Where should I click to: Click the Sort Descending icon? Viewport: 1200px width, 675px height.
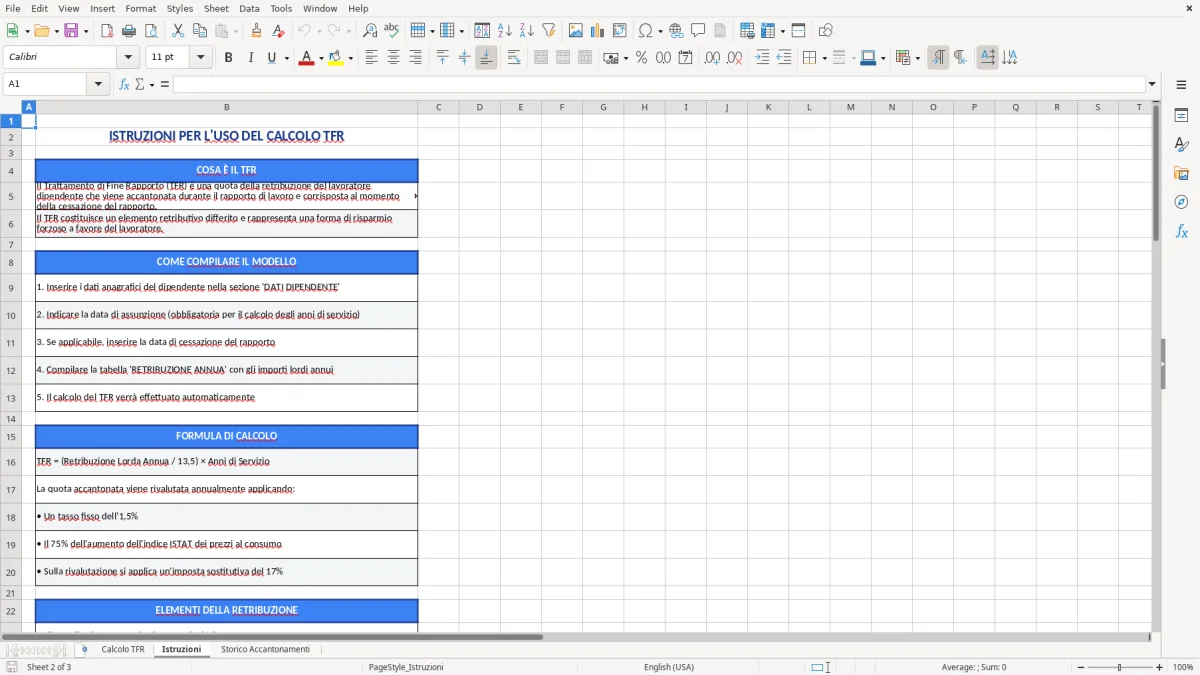(527, 31)
